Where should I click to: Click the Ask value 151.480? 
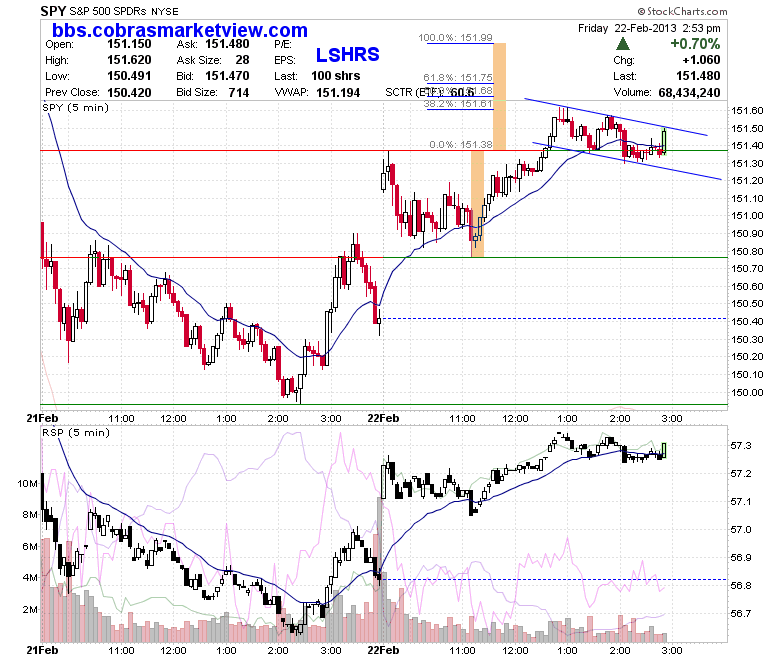pos(227,44)
